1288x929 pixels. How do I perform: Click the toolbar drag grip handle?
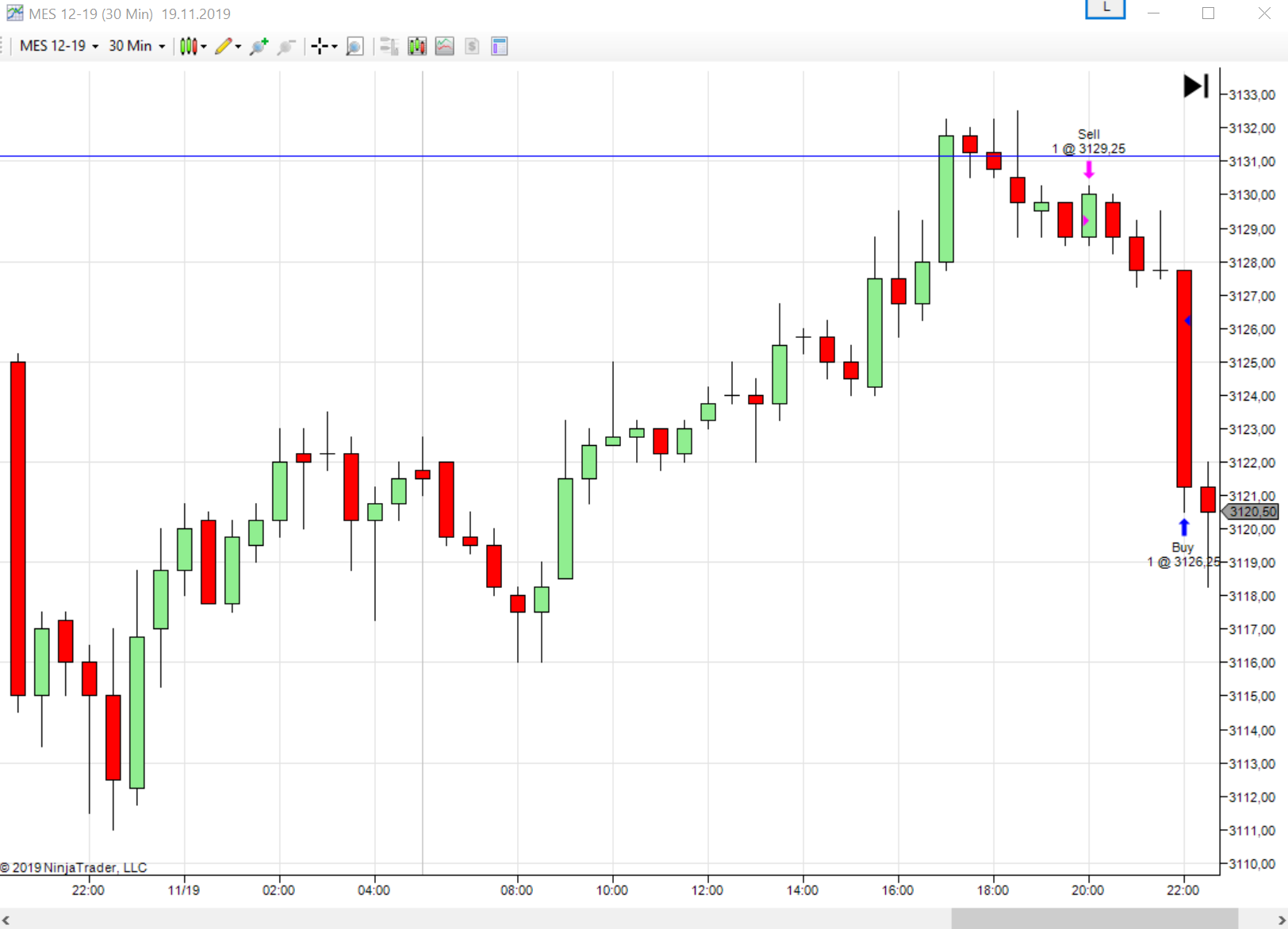(x=2, y=46)
